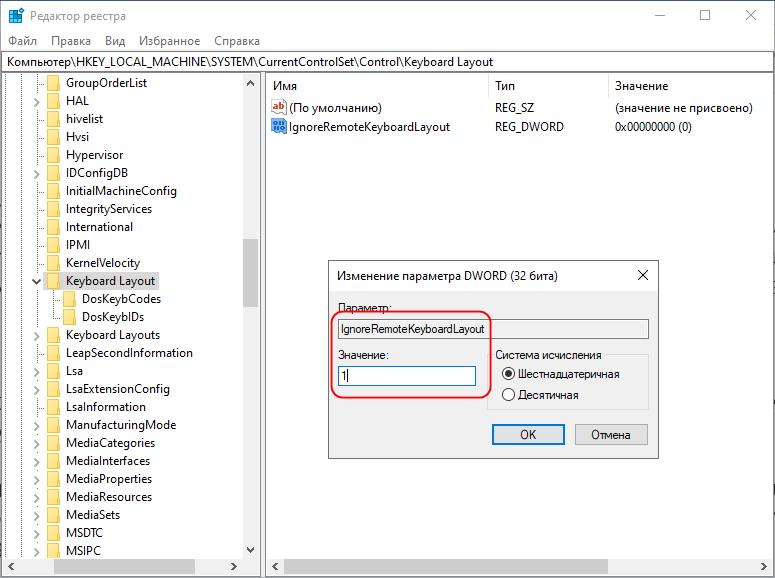
Task: Click the Keyboard Layouts folder icon
Action: point(54,335)
